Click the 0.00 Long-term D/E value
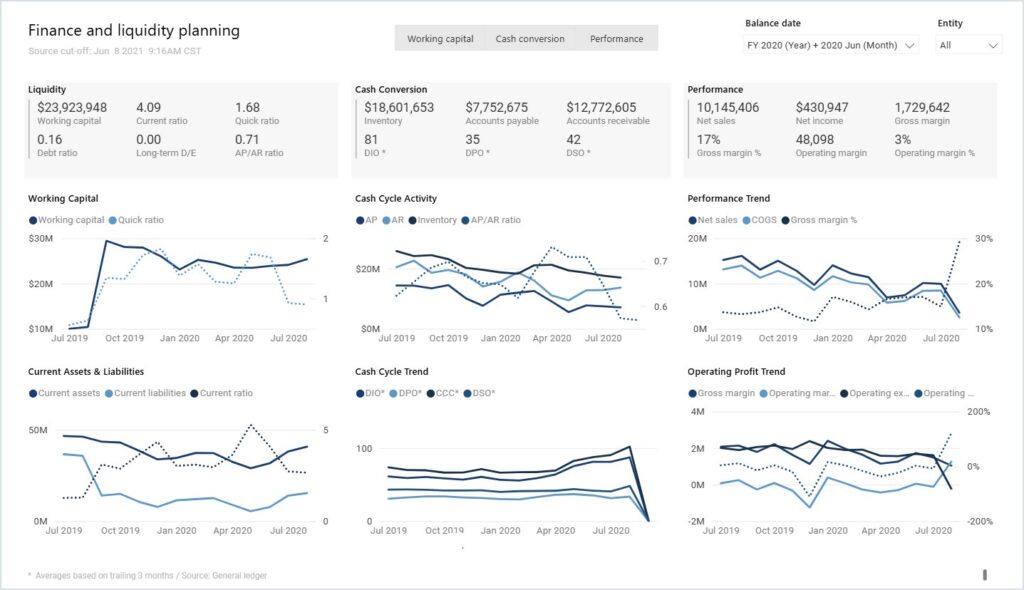The image size is (1024, 590). pos(148,140)
